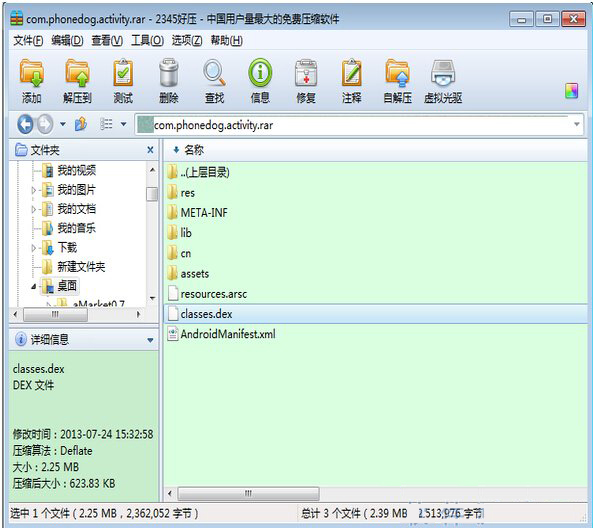Click the 删除 (Delete) trash icon
The image size is (593, 532).
pyautogui.click(x=169, y=81)
